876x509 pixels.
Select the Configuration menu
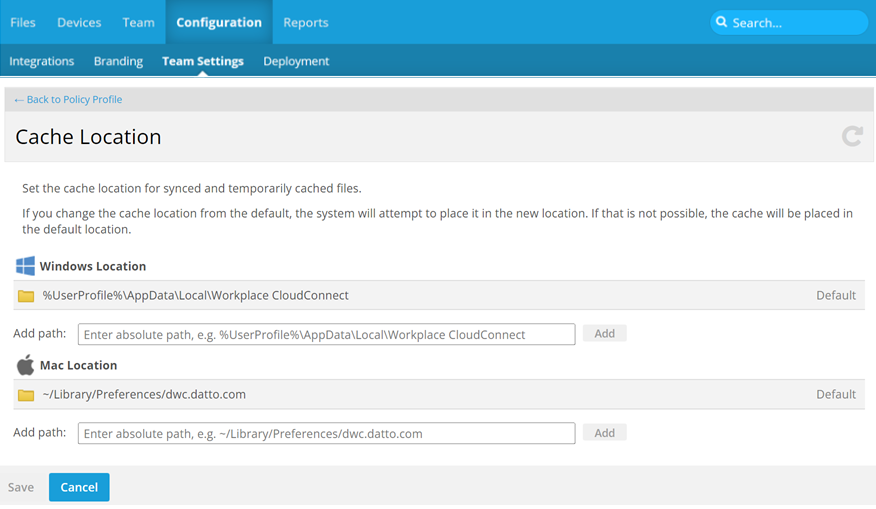(219, 22)
